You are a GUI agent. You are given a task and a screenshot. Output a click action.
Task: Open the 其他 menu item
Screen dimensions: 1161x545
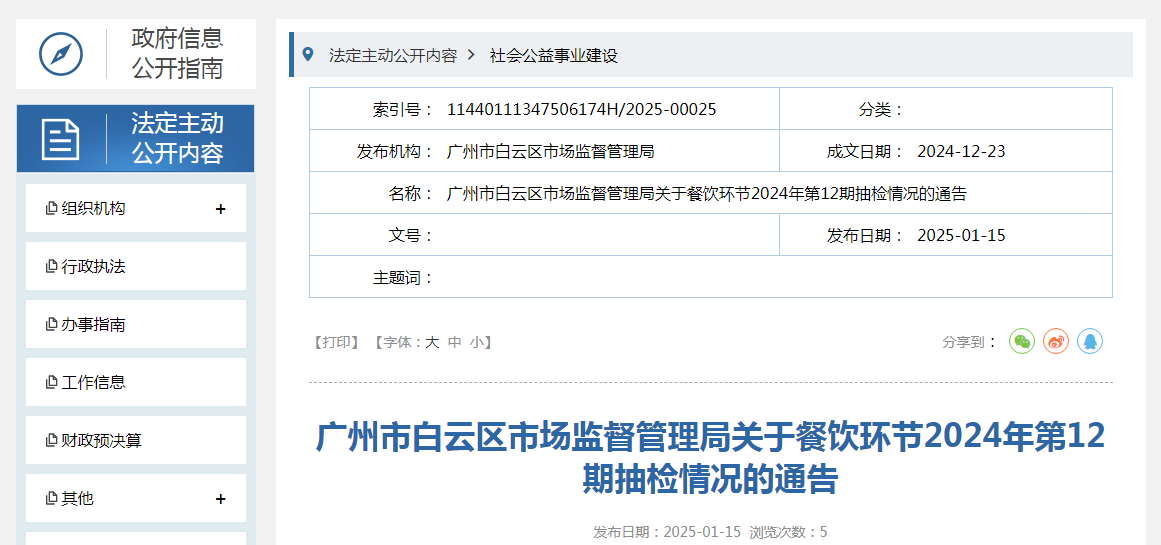click(x=135, y=498)
